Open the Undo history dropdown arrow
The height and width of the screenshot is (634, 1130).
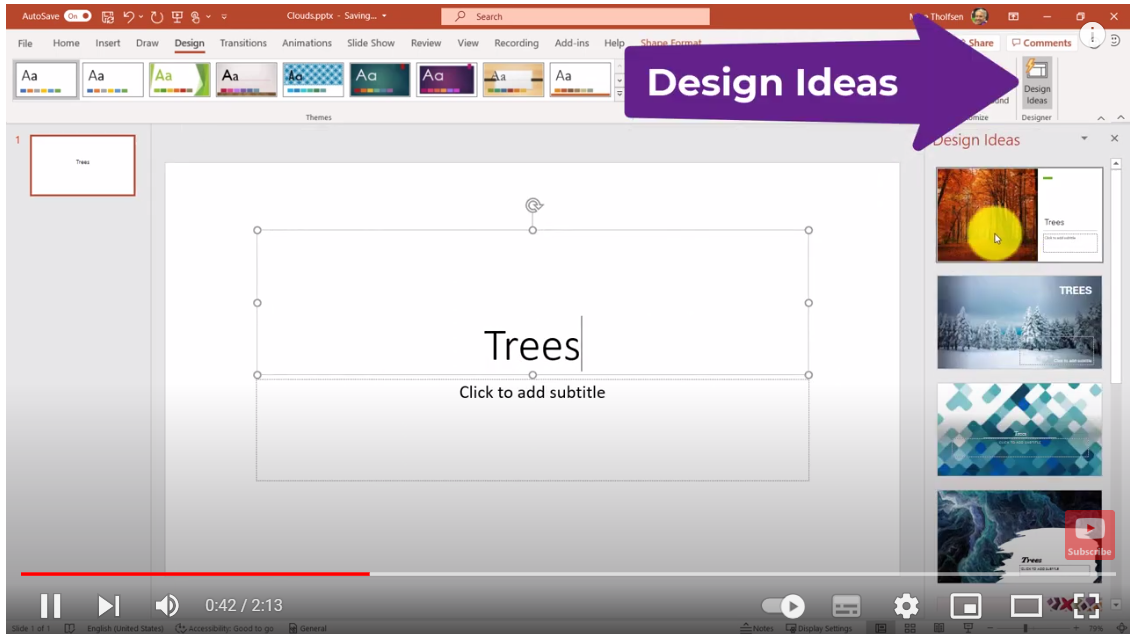click(141, 16)
